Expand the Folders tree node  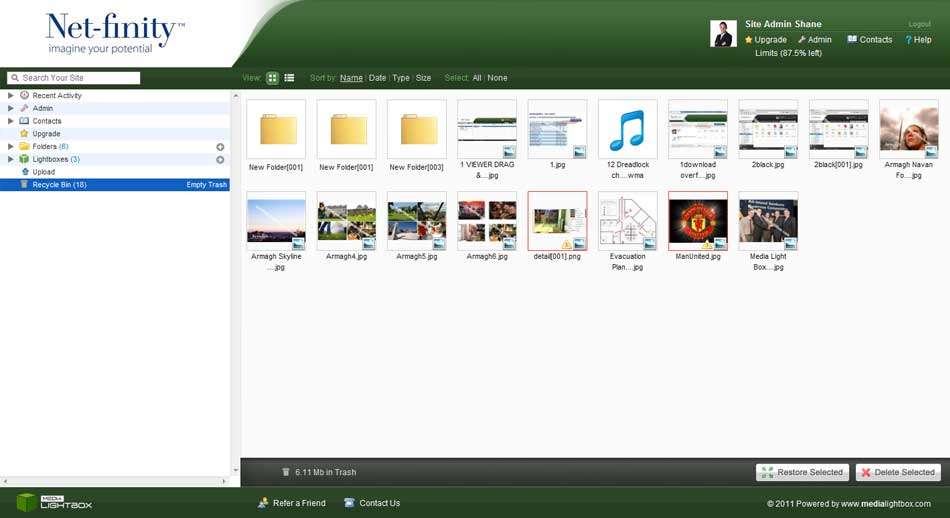pyautogui.click(x=11, y=147)
